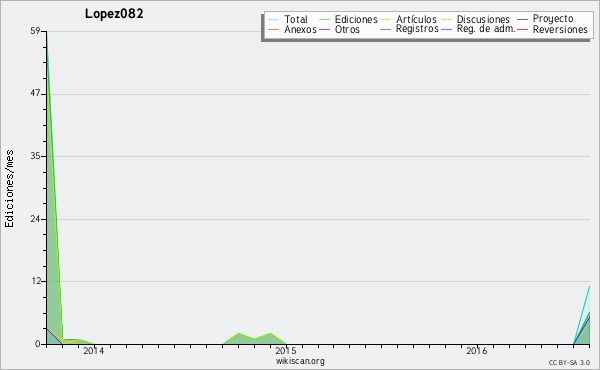Click the red Reversiones line swatch
This screenshot has width=600, height=370.
coord(522,29)
